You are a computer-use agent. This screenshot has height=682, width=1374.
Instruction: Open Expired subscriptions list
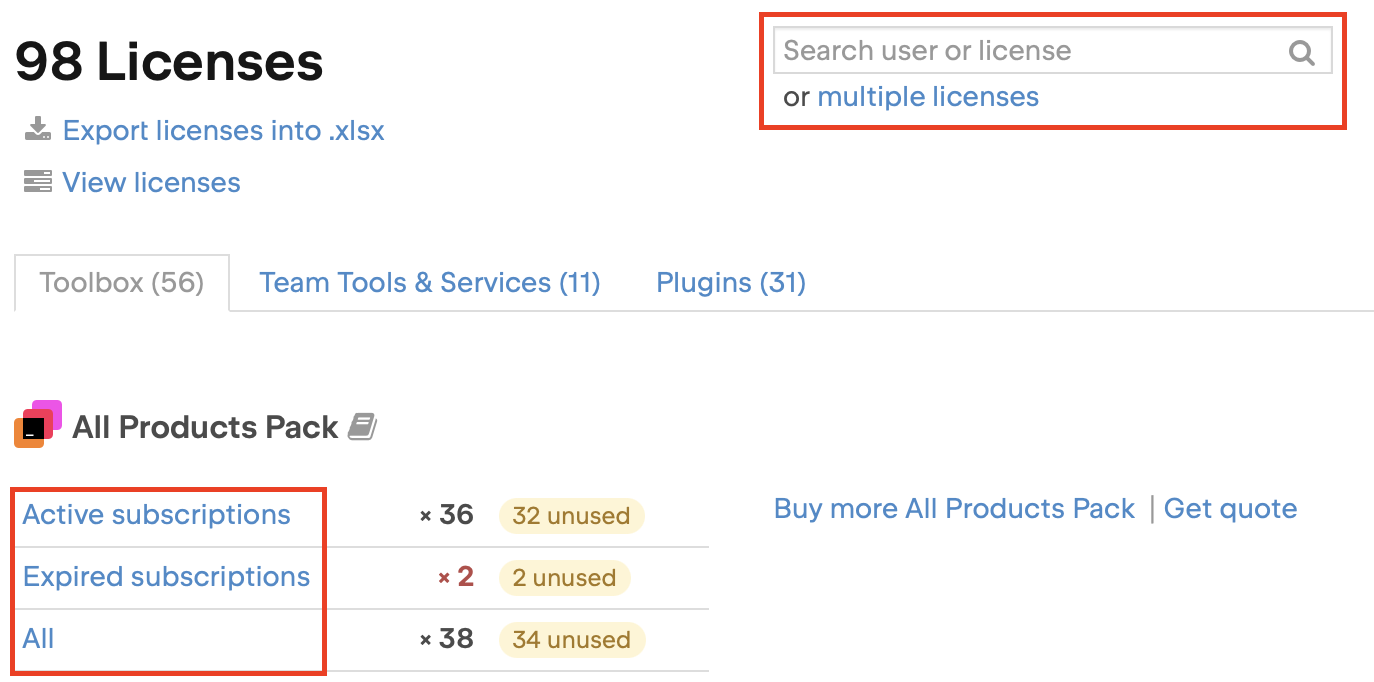pyautogui.click(x=166, y=577)
